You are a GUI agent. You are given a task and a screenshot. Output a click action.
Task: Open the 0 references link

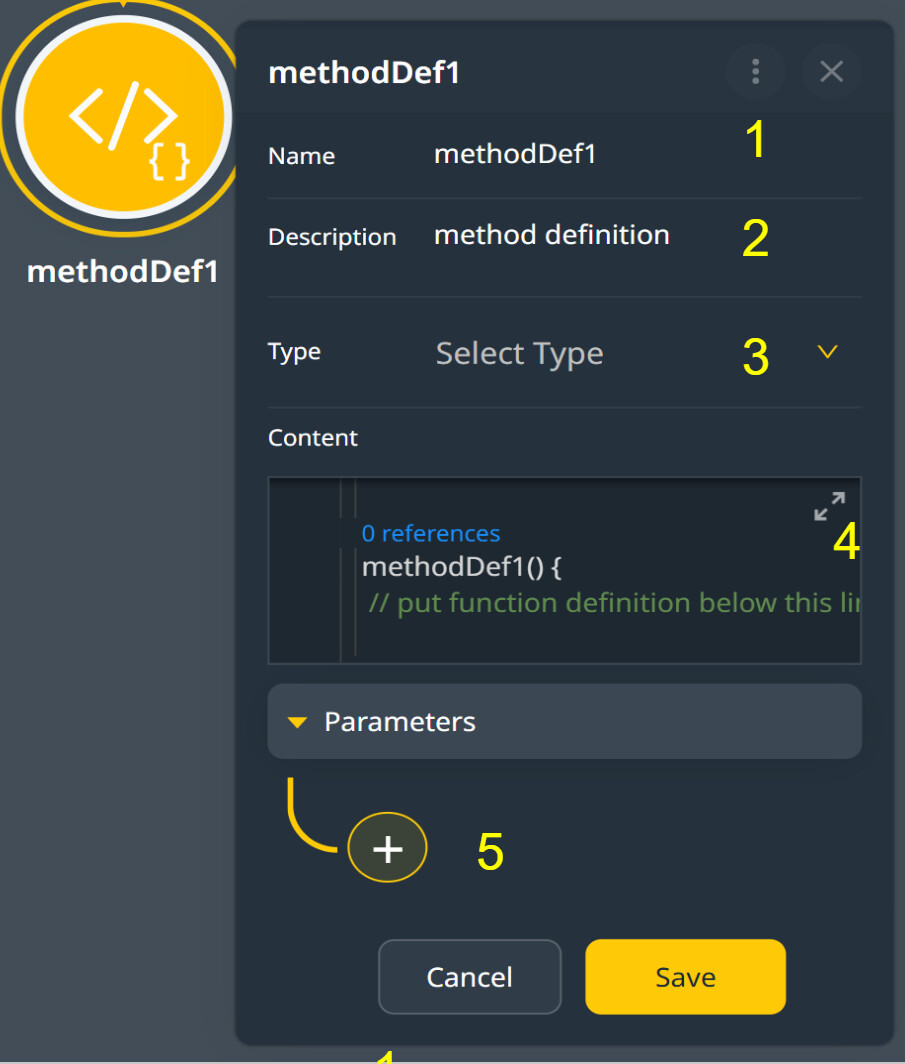click(x=431, y=533)
